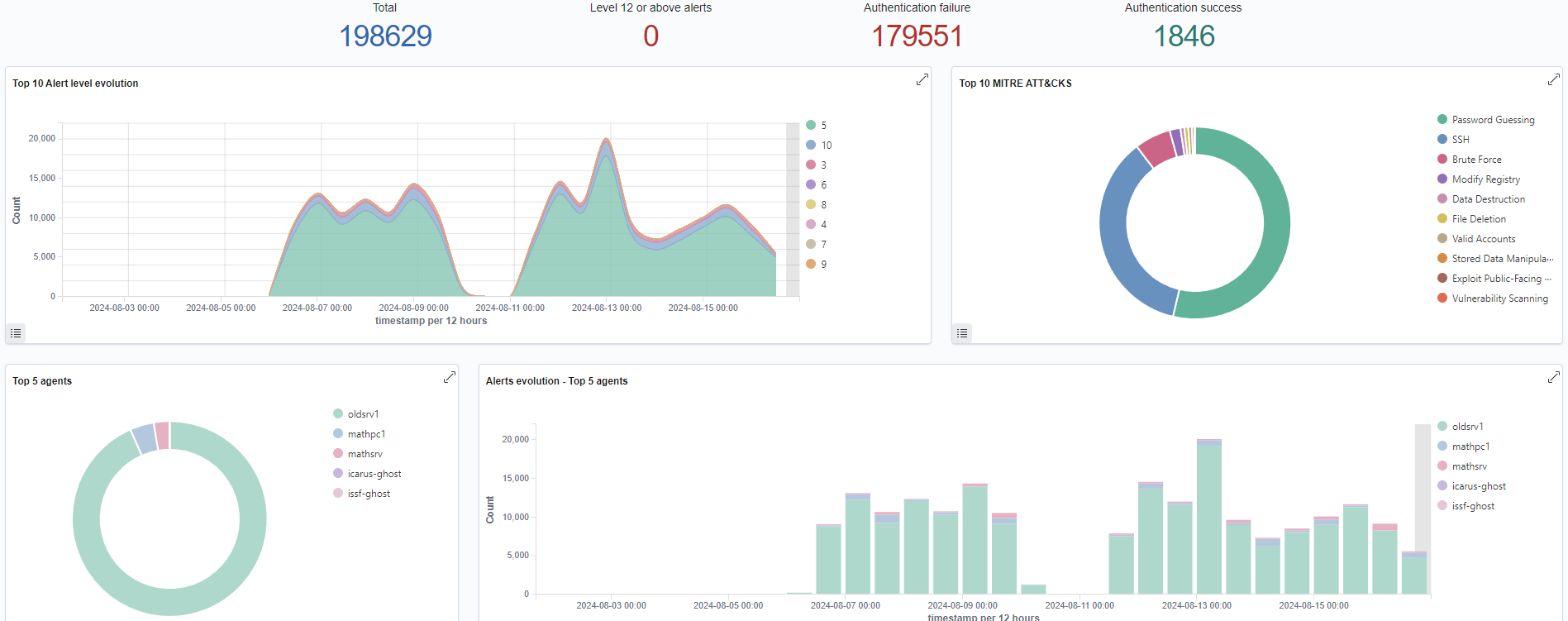Screen dimensions: 1568x621
Task: Click mathpc1 in Alerts evolution legend
Action: (x=1464, y=447)
